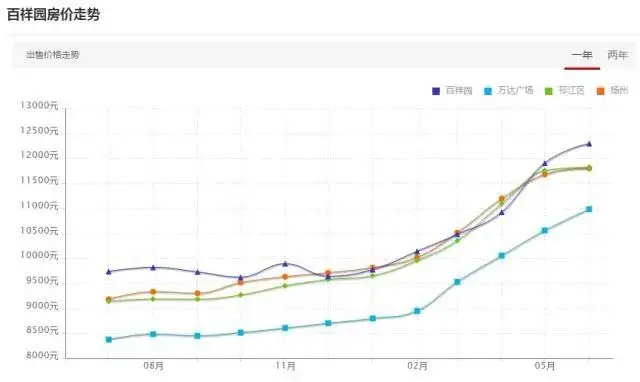The image size is (640, 382).
Task: Click 百祥园 triangle data point at 08月
Action: pos(153,268)
